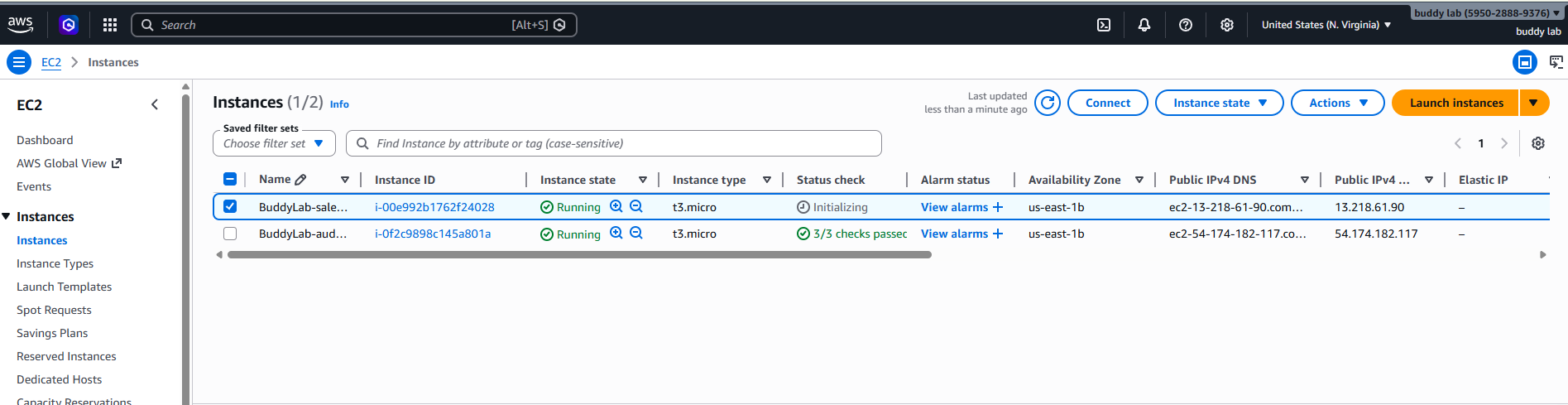Click the sidebar vertical scrollbar
This screenshot has width=1568, height=405.
(185, 248)
